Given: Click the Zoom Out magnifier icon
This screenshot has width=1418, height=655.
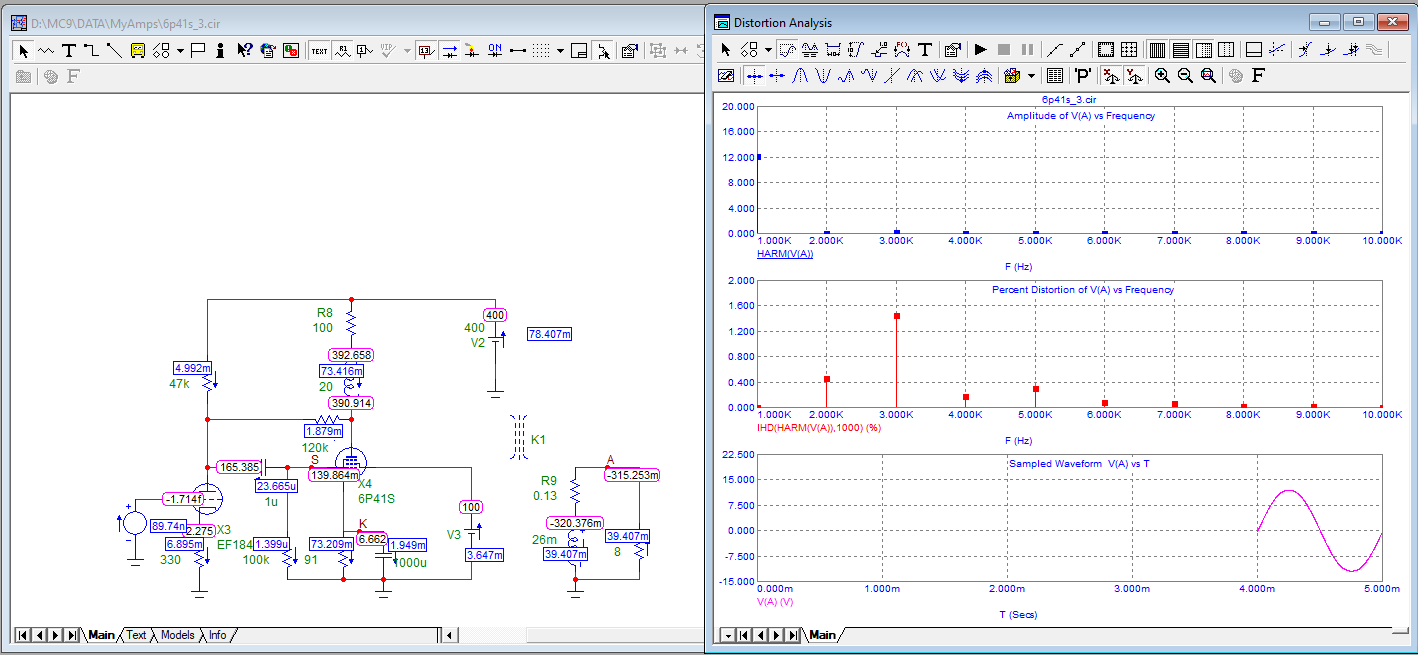Looking at the screenshot, I should click(x=1185, y=75).
